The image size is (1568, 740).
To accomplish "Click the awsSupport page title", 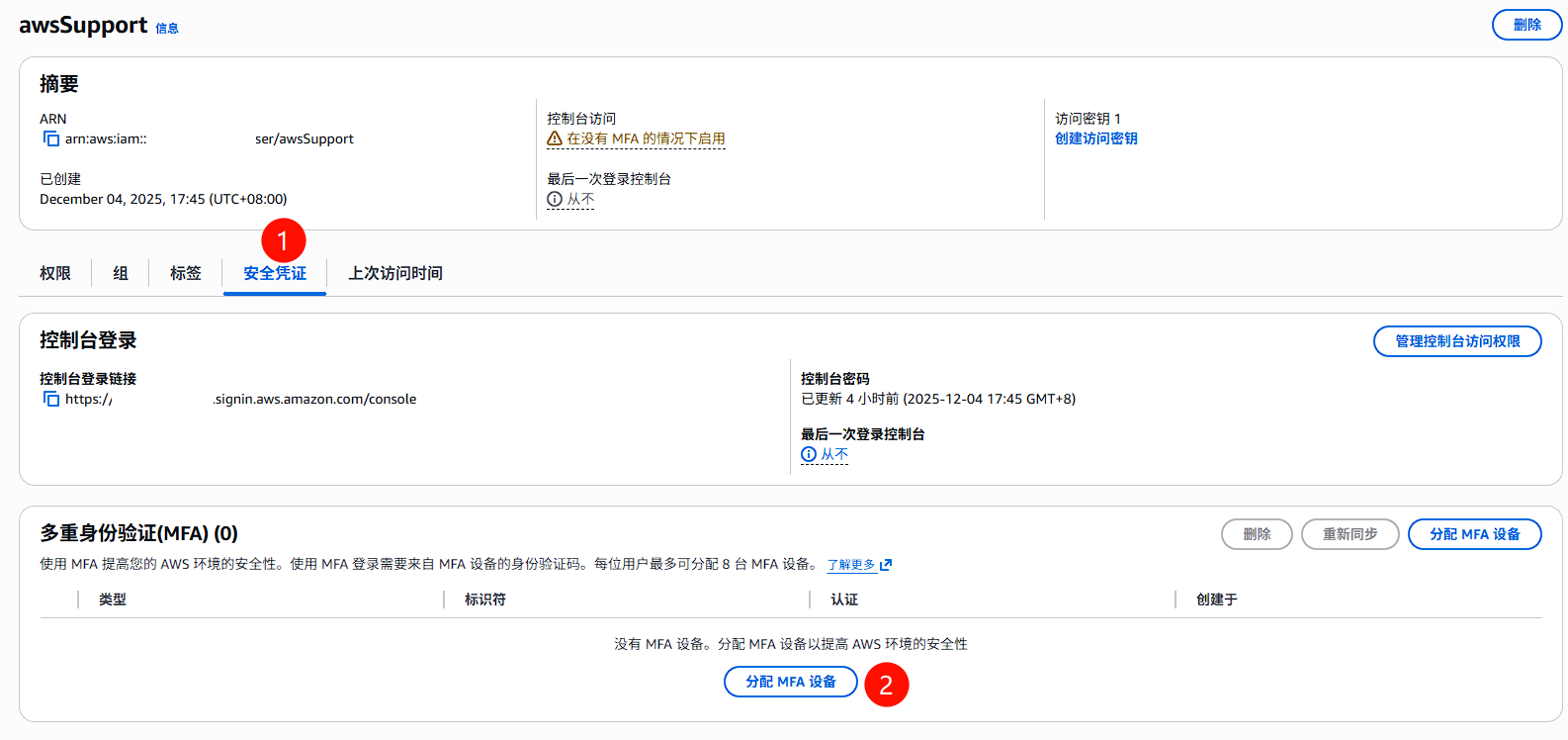I will click(83, 26).
